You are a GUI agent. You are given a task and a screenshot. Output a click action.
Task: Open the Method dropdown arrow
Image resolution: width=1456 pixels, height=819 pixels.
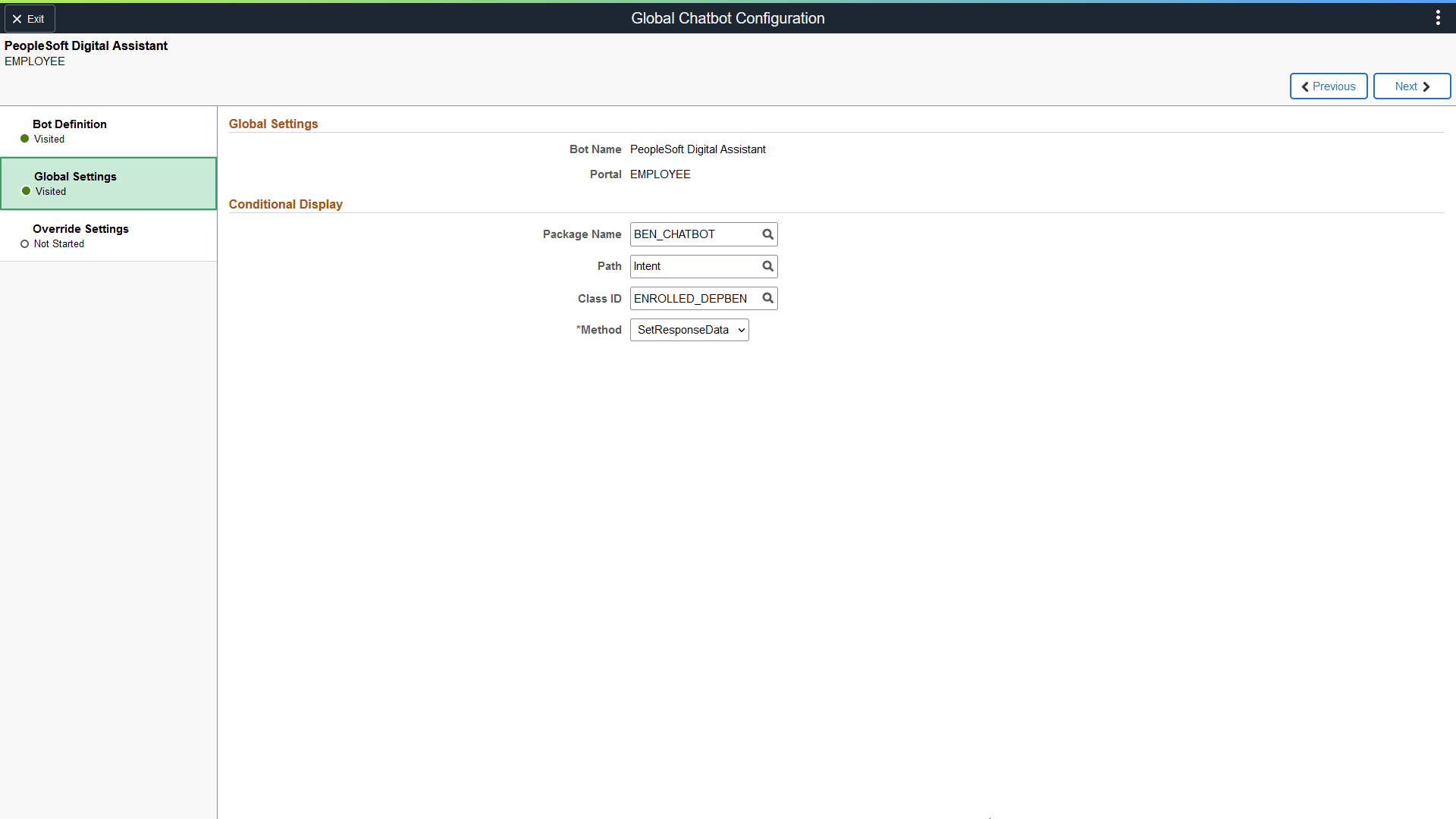pyautogui.click(x=741, y=329)
